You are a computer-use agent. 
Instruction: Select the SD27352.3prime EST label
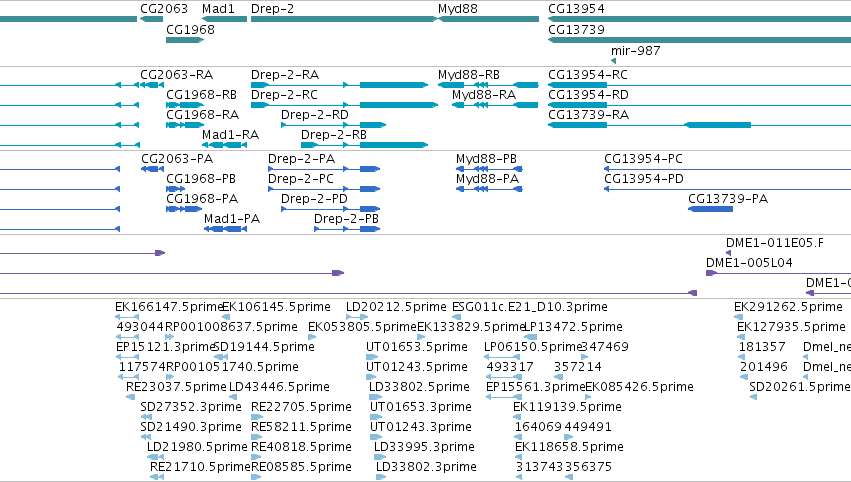(x=191, y=408)
